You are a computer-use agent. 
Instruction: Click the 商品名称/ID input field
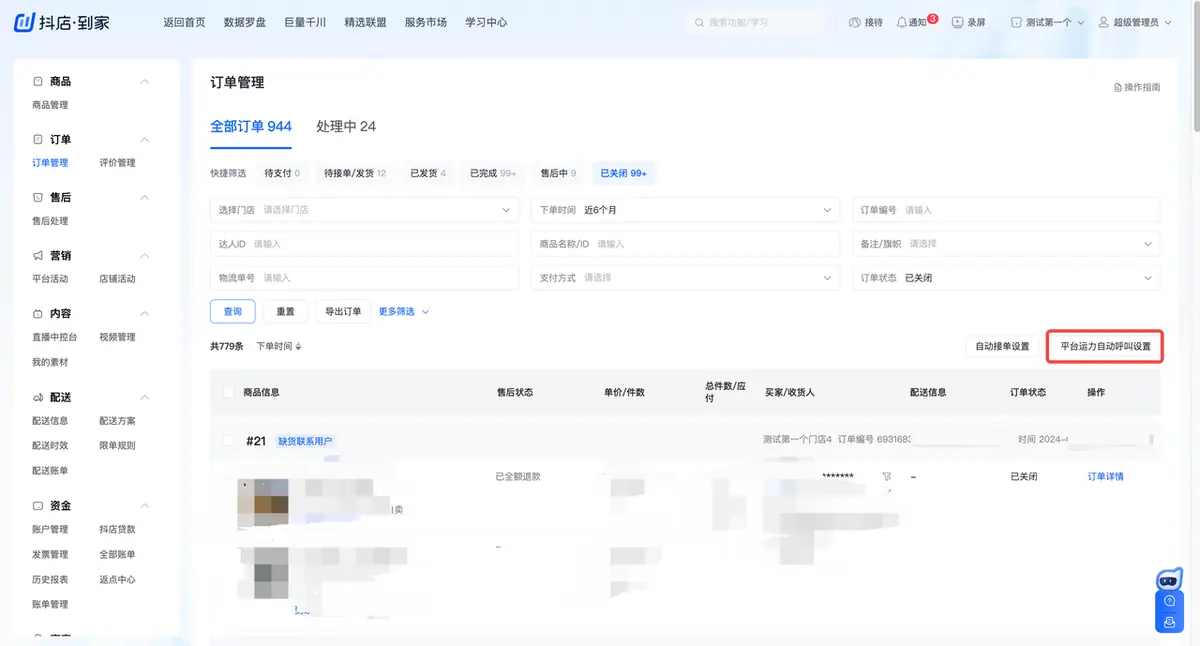click(x=685, y=243)
